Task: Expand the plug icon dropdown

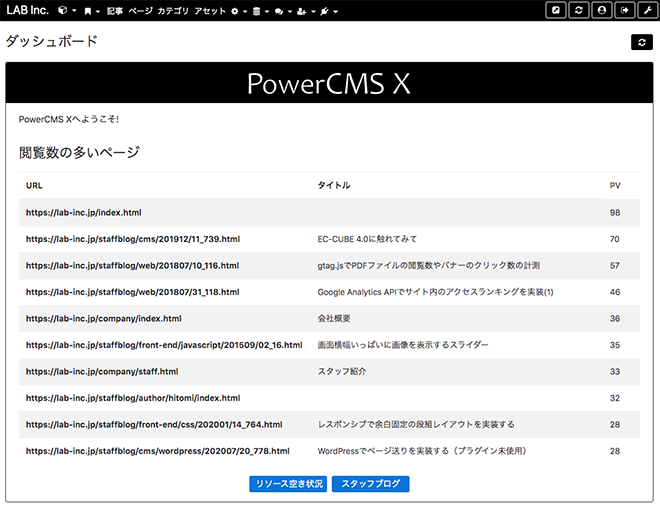Action: (x=329, y=11)
